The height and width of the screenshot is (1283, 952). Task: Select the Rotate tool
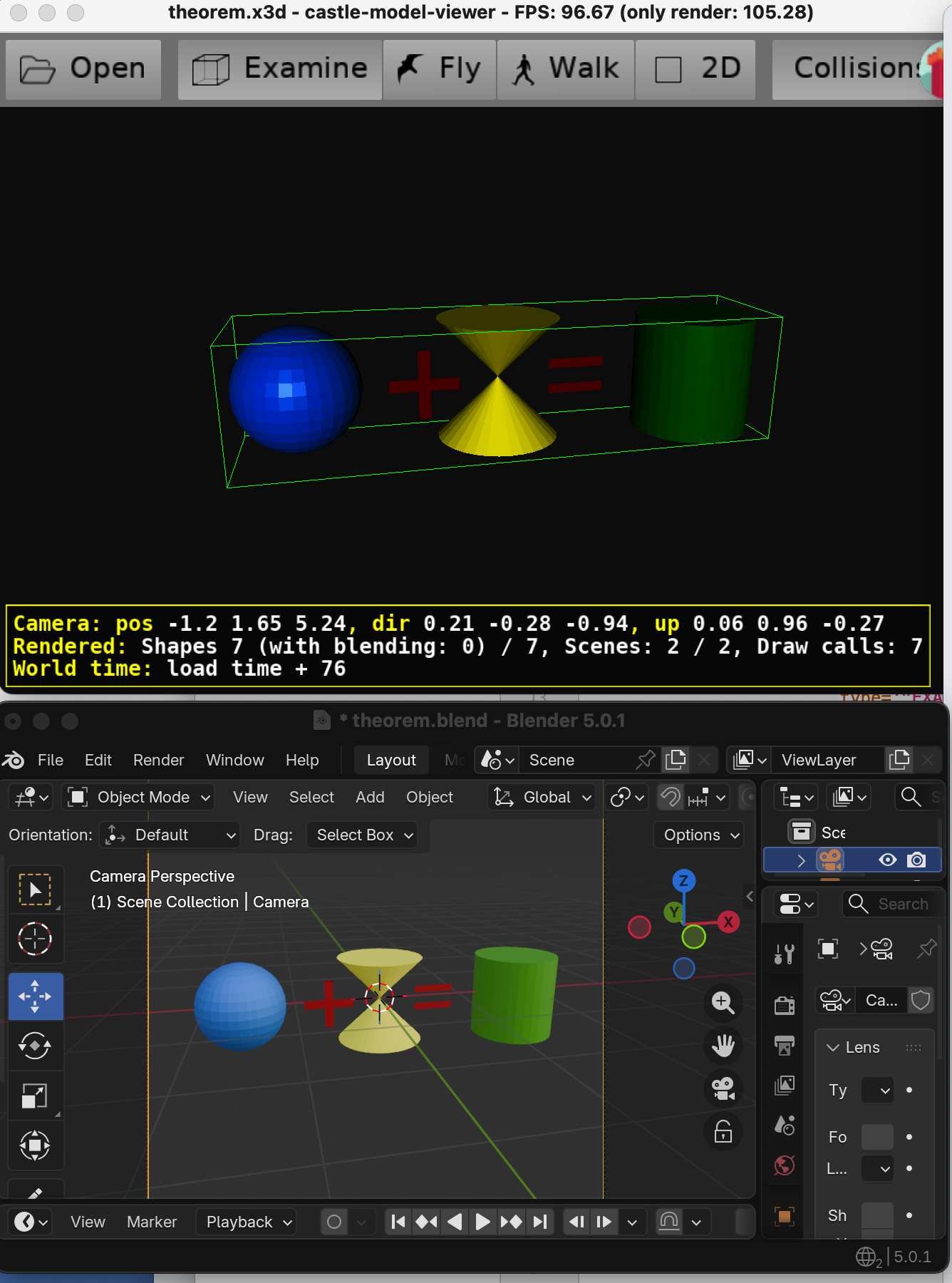[35, 1046]
